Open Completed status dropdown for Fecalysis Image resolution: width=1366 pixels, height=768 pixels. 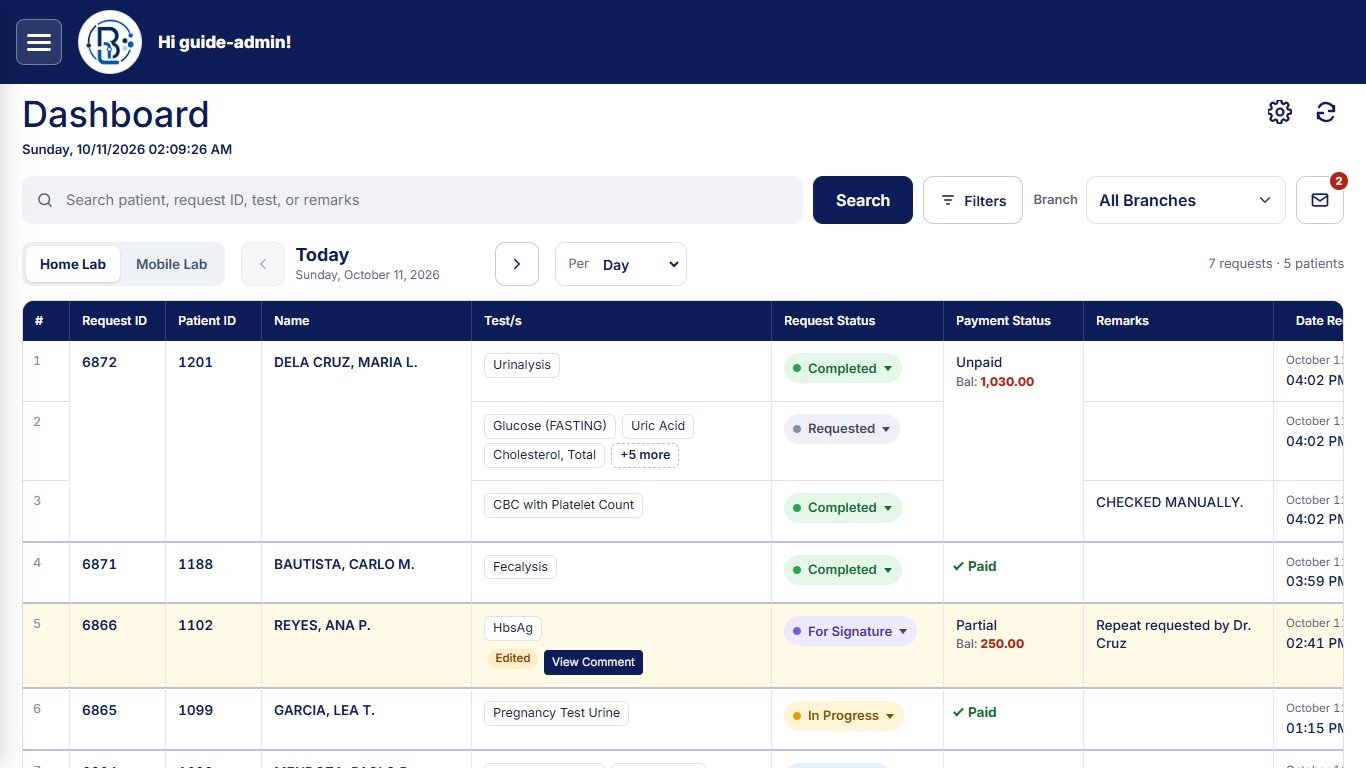point(842,570)
